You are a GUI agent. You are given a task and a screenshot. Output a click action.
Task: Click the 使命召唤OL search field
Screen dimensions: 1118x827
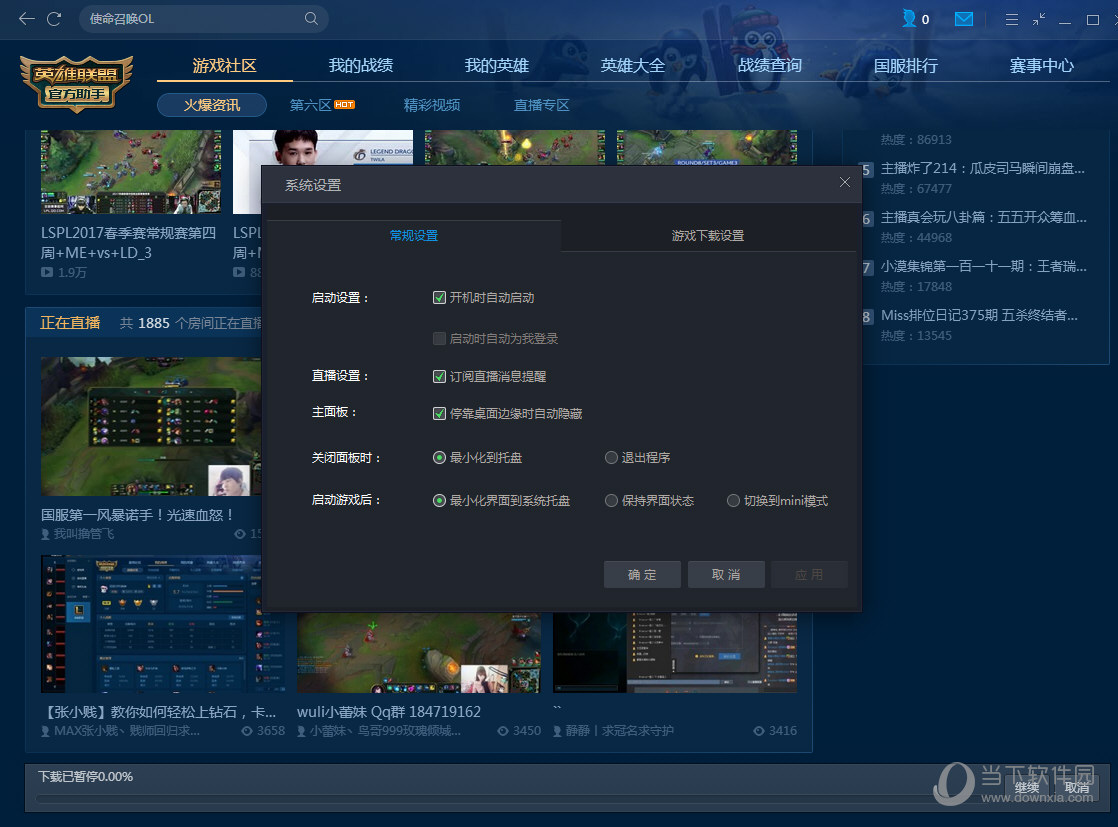[190, 19]
